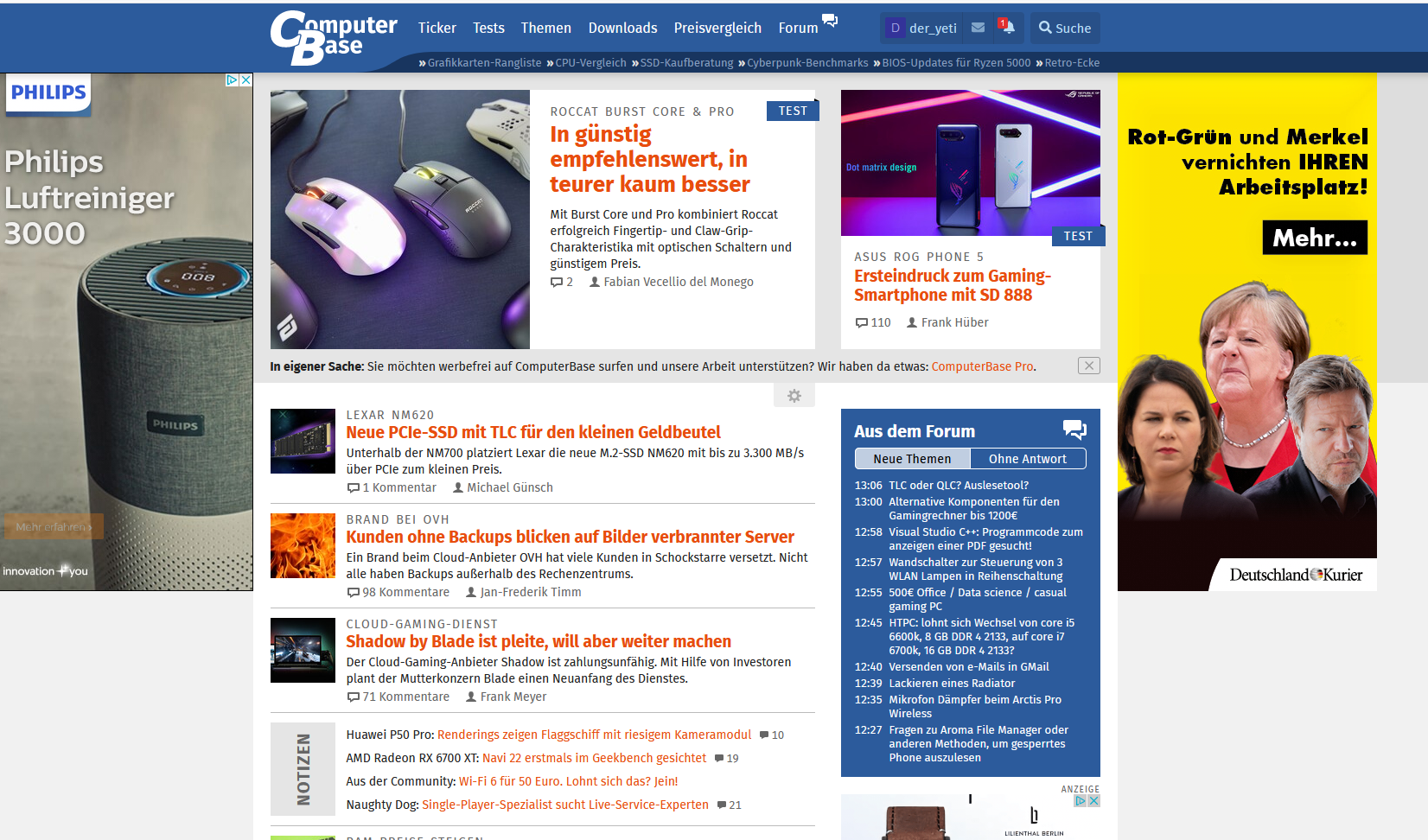Open thread 'Visual Studio C++: Programmcode'
Viewport: 1428px width, 840px height.
tap(985, 539)
